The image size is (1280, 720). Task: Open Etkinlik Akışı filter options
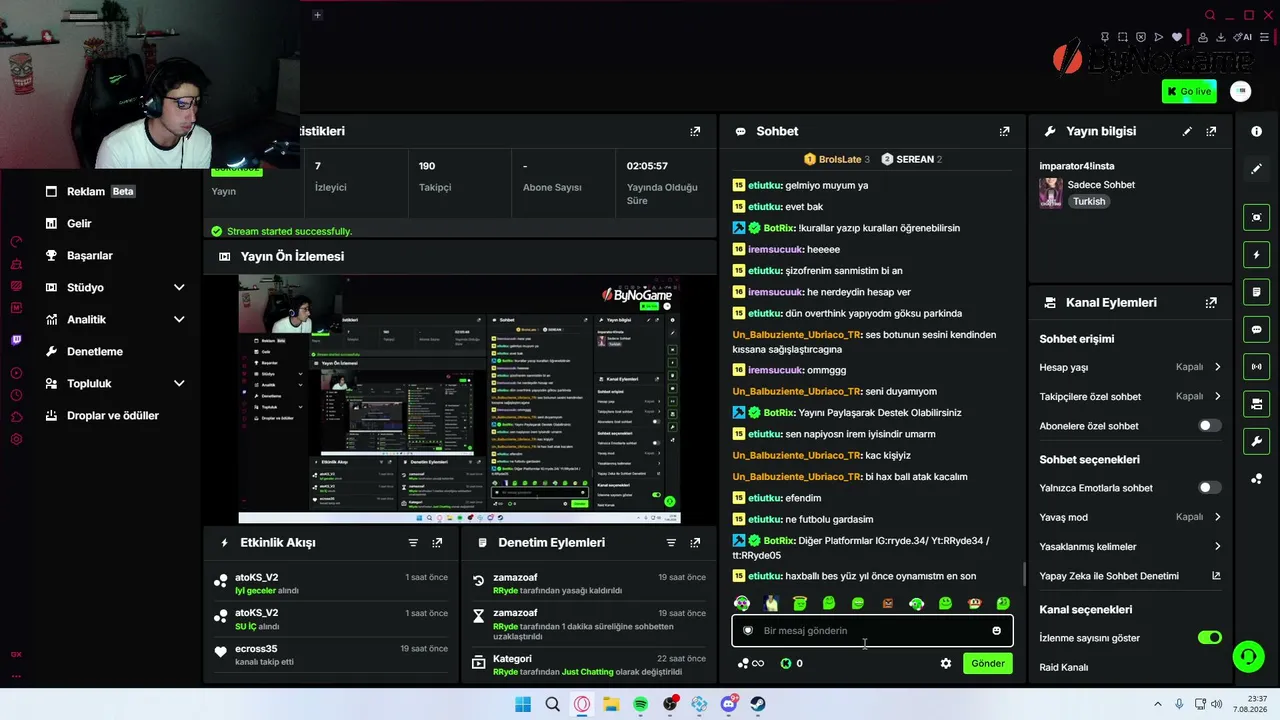coord(413,542)
